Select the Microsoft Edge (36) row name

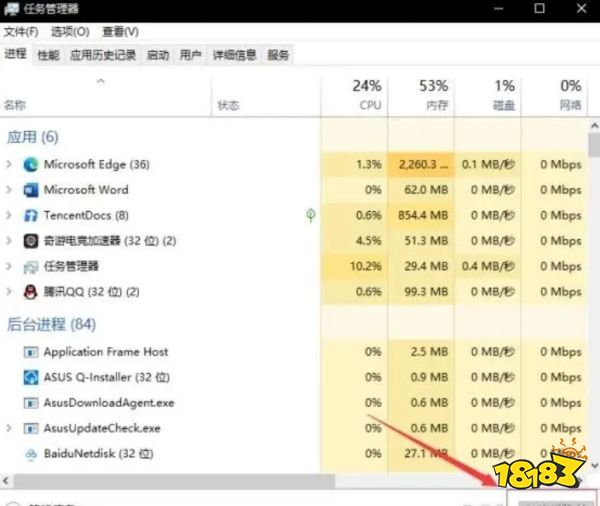tap(96, 165)
